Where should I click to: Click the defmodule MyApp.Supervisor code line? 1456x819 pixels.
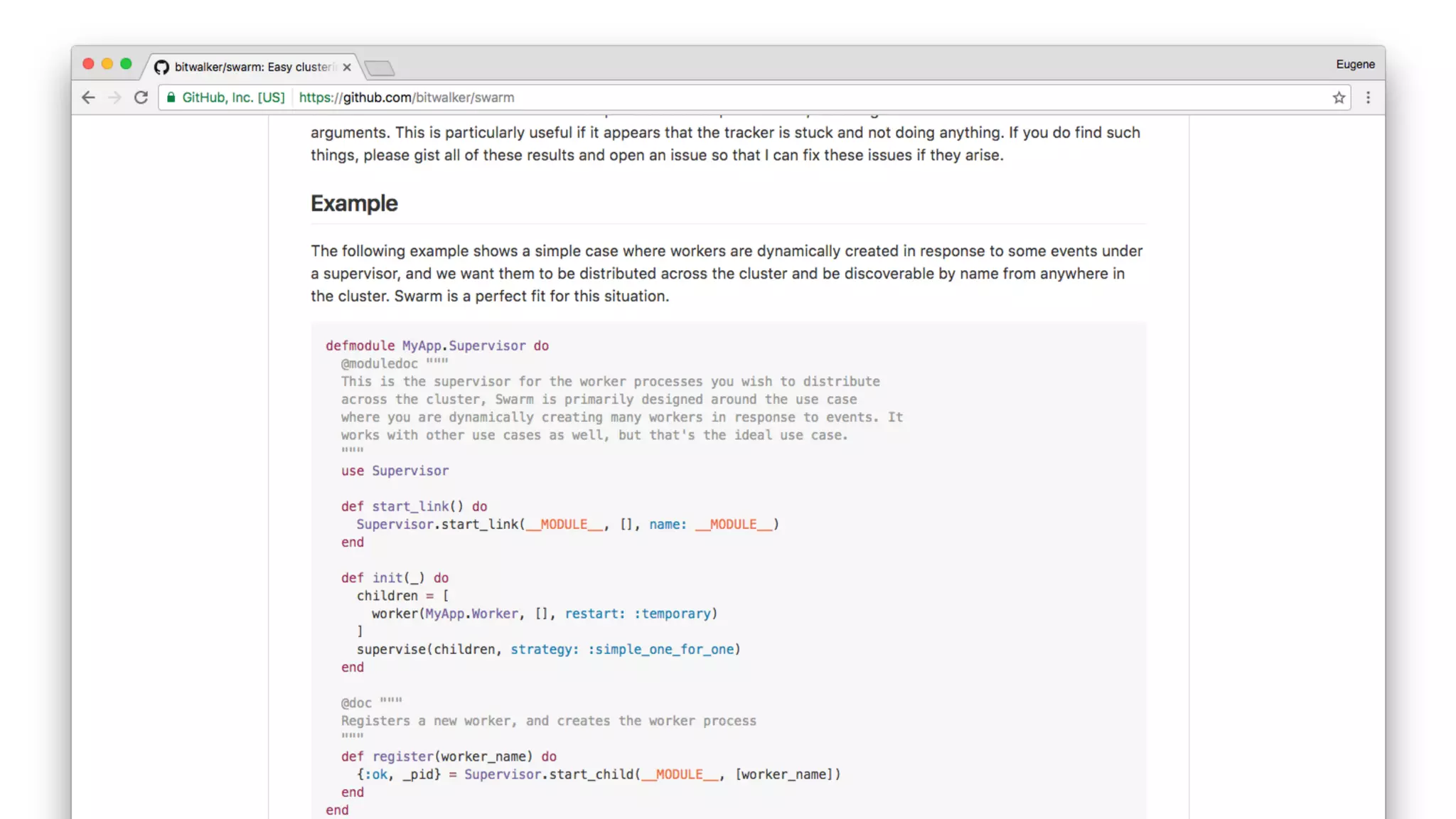(437, 346)
